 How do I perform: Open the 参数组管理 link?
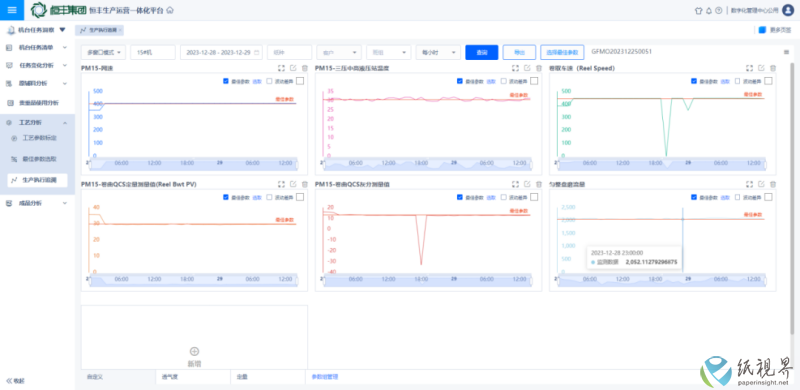pyautogui.click(x=325, y=377)
